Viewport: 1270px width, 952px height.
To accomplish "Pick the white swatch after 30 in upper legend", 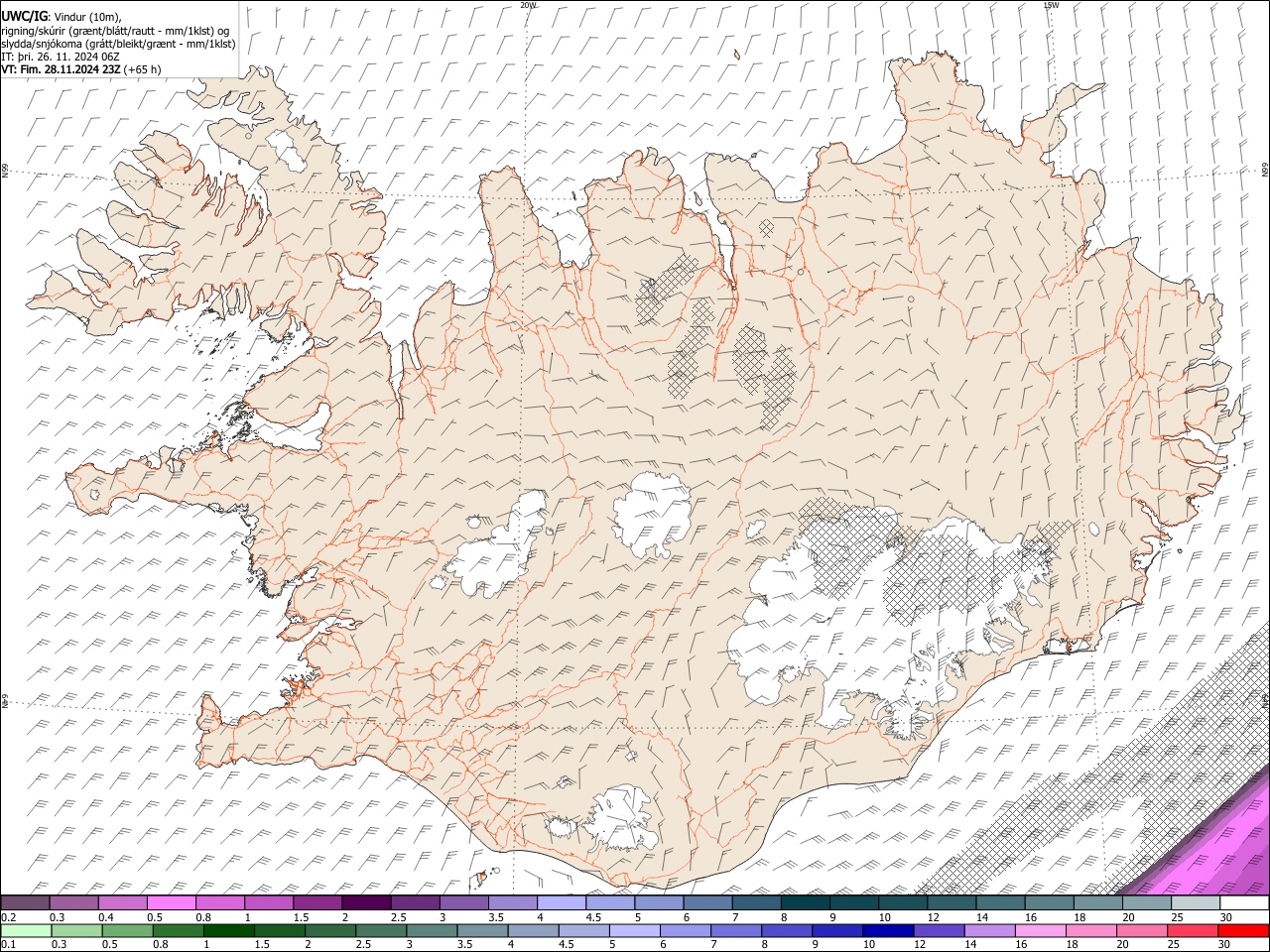I will (x=1244, y=903).
